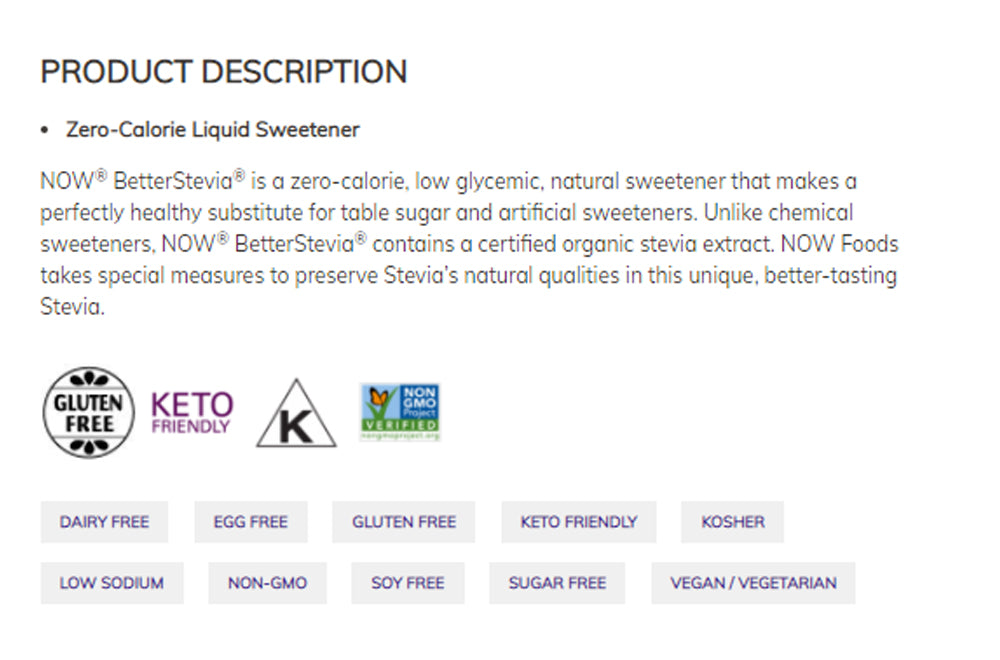Open the NON-GMO tag button
Screen dimensions: 1000x660
click(267, 583)
